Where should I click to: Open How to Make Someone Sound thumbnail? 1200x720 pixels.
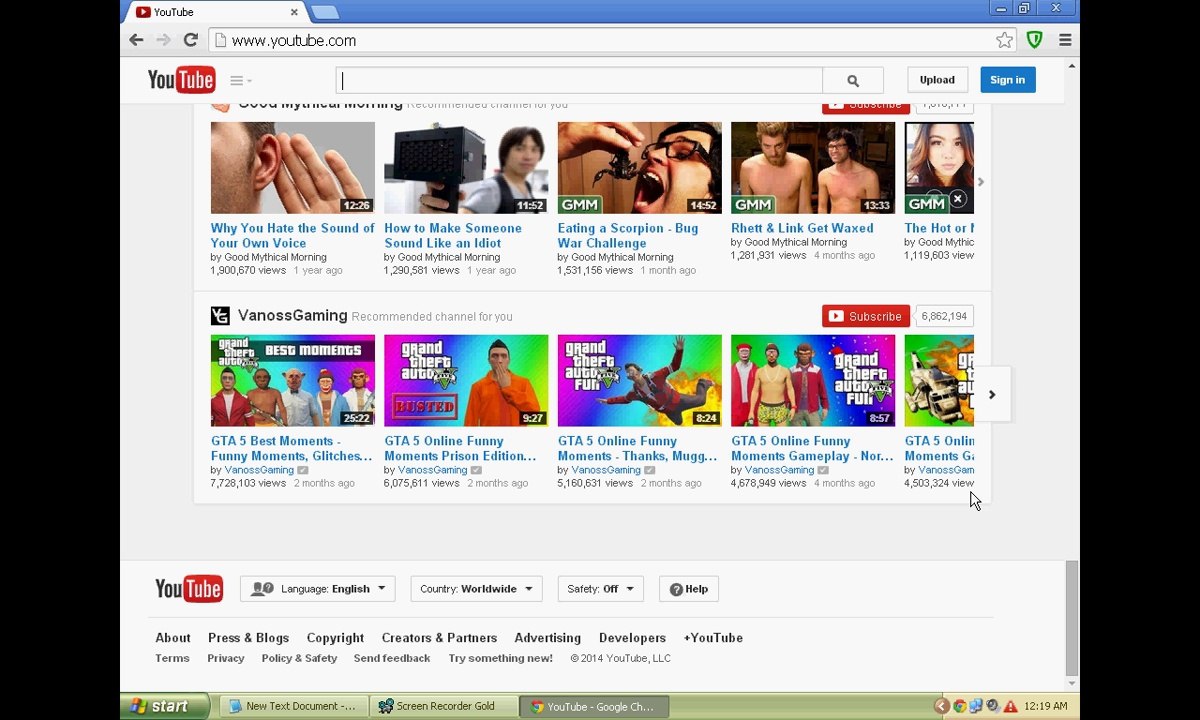466,168
